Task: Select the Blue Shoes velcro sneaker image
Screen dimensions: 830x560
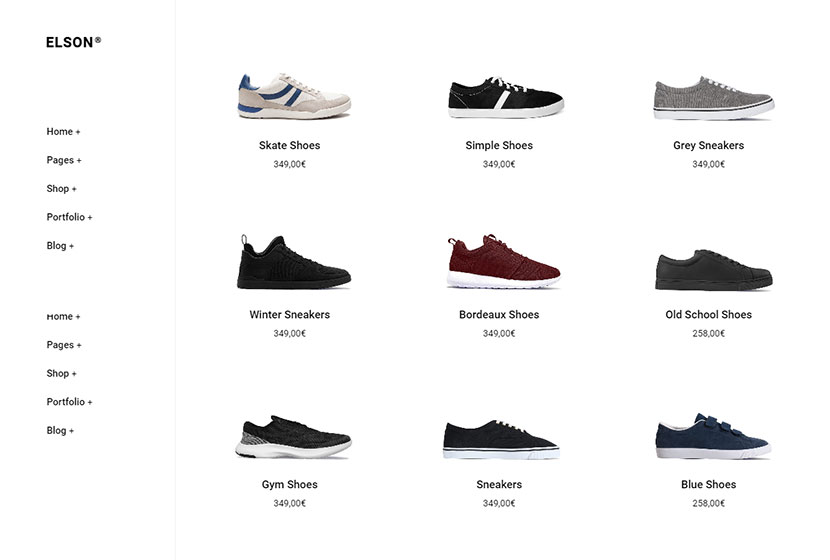Action: coord(713,436)
